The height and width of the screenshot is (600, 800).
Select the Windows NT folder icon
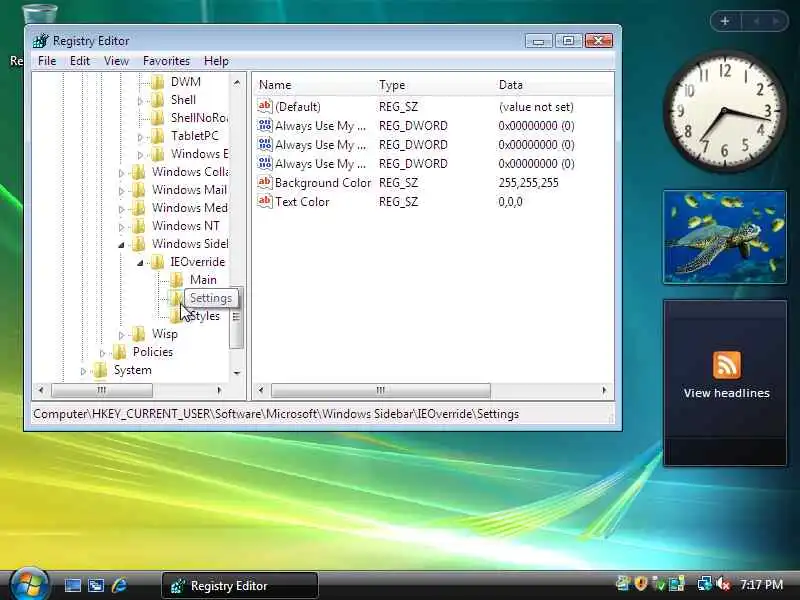[x=138, y=226]
